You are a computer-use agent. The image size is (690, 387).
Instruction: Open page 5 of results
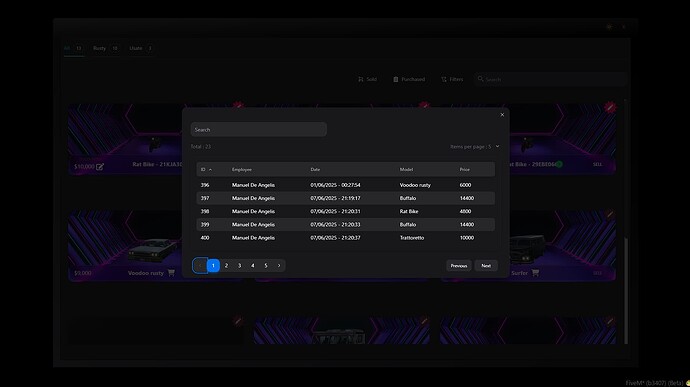266,265
